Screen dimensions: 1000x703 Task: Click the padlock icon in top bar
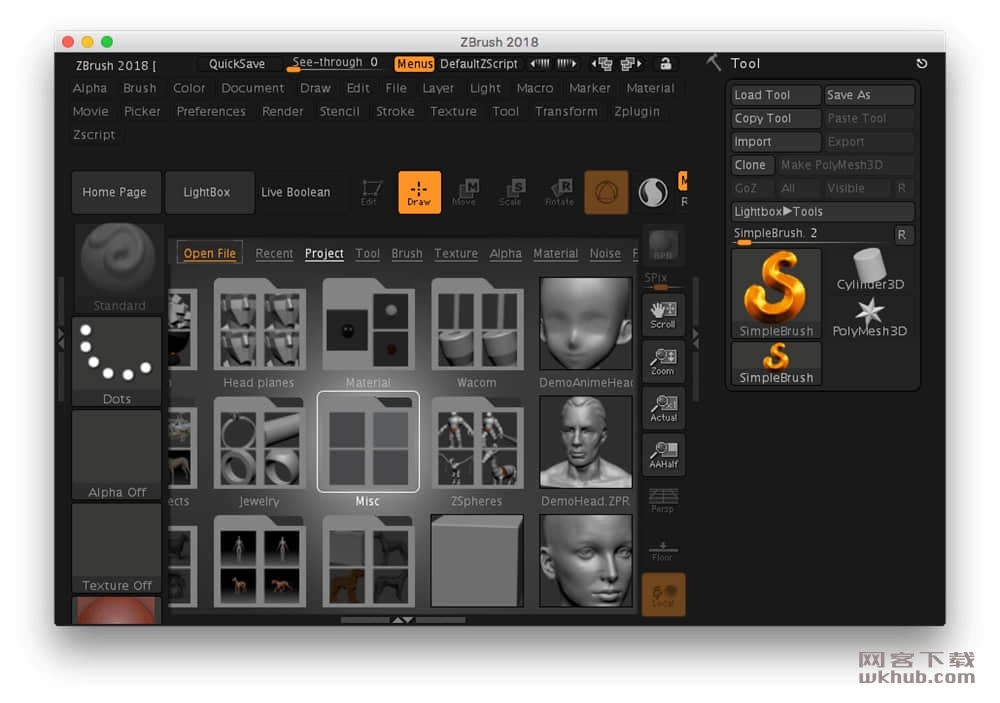tap(665, 63)
